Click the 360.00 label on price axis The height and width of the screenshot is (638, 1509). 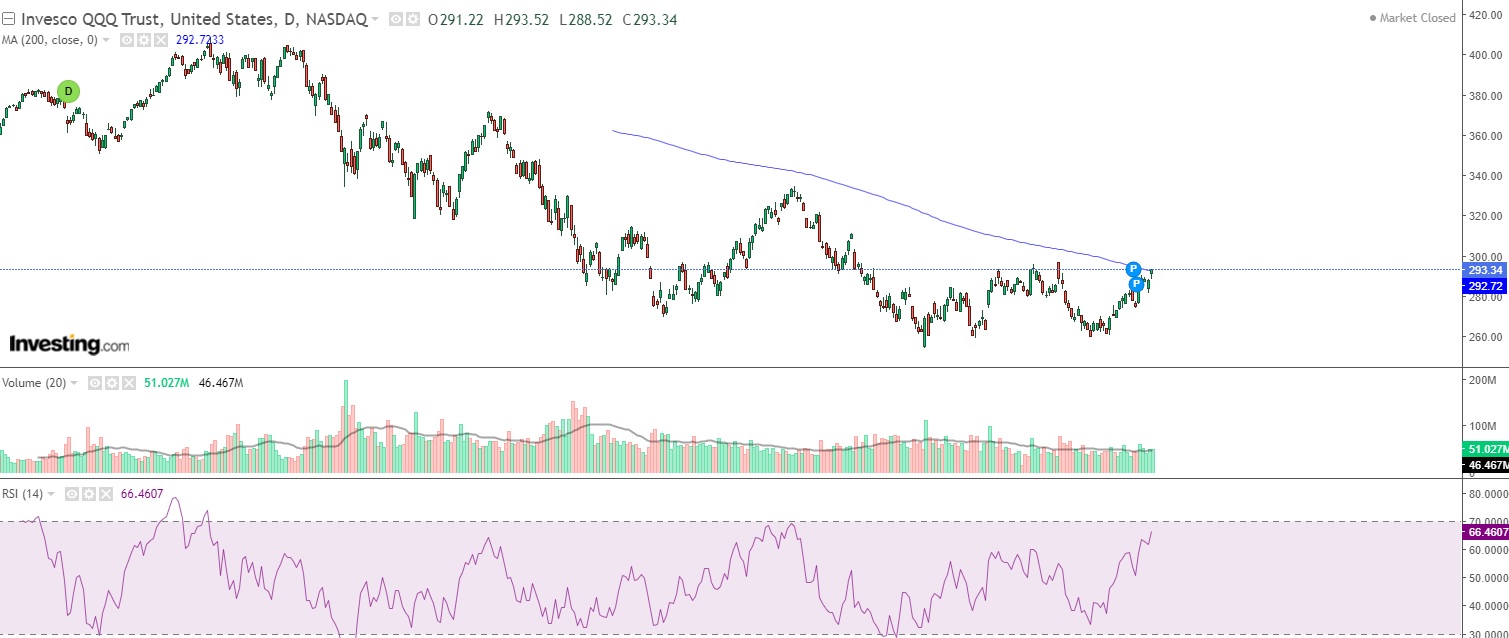1486,136
